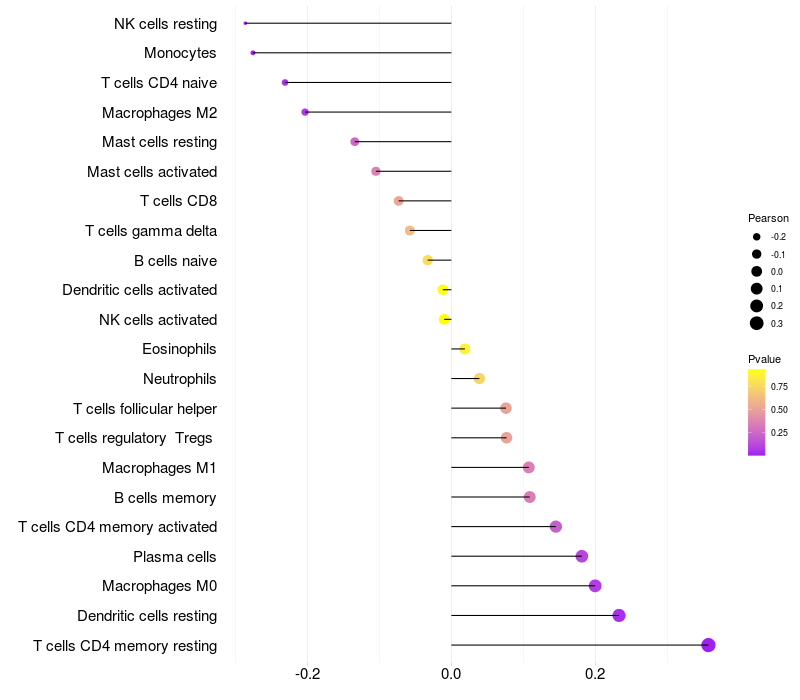Click the Plasma cells purple dot
This screenshot has width=800, height=700.
tap(582, 556)
